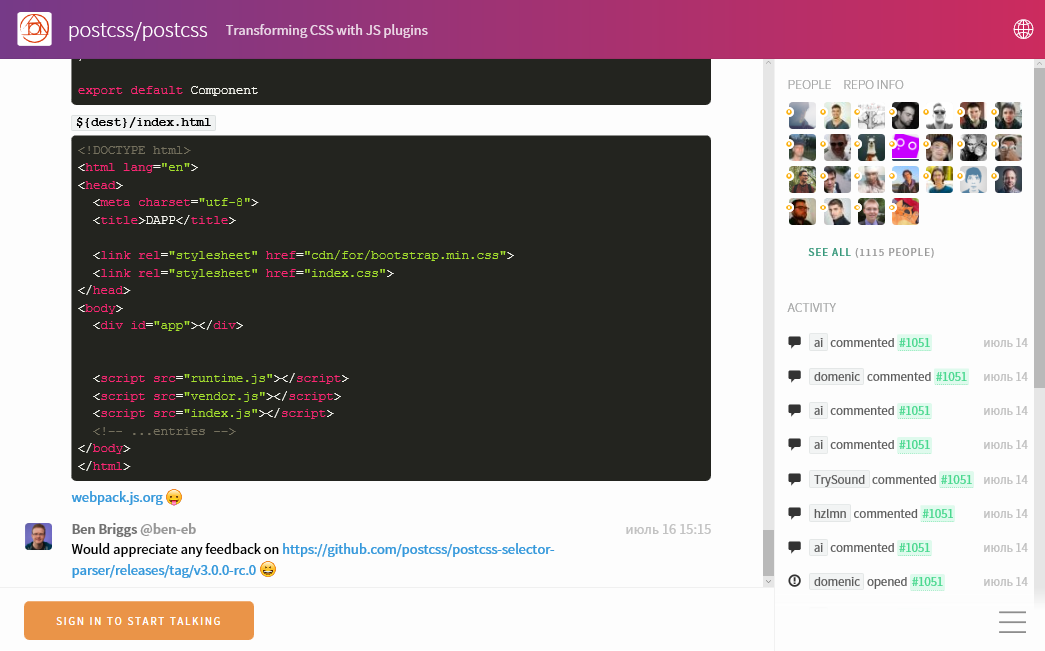Open SEE ALL (1115 PEOPLE) link
Viewport: 1045px width, 651px height.
coord(871,252)
